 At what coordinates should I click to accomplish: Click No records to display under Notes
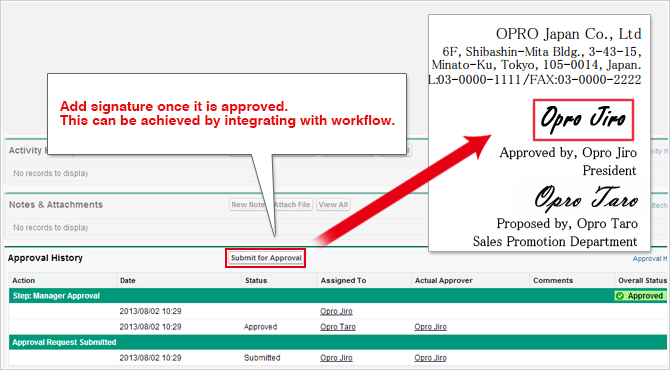tap(51, 228)
